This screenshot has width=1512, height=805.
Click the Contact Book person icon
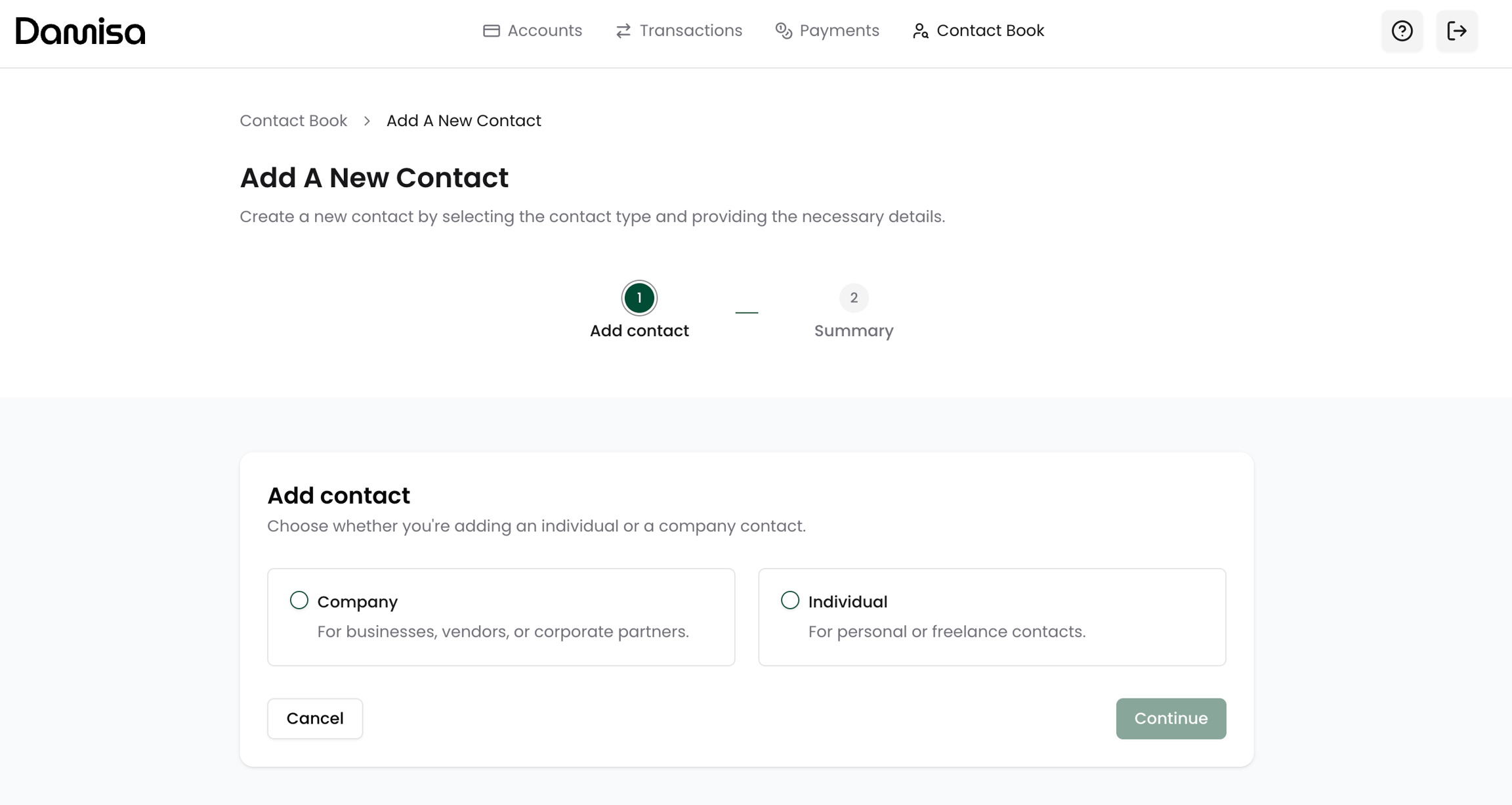(920, 31)
